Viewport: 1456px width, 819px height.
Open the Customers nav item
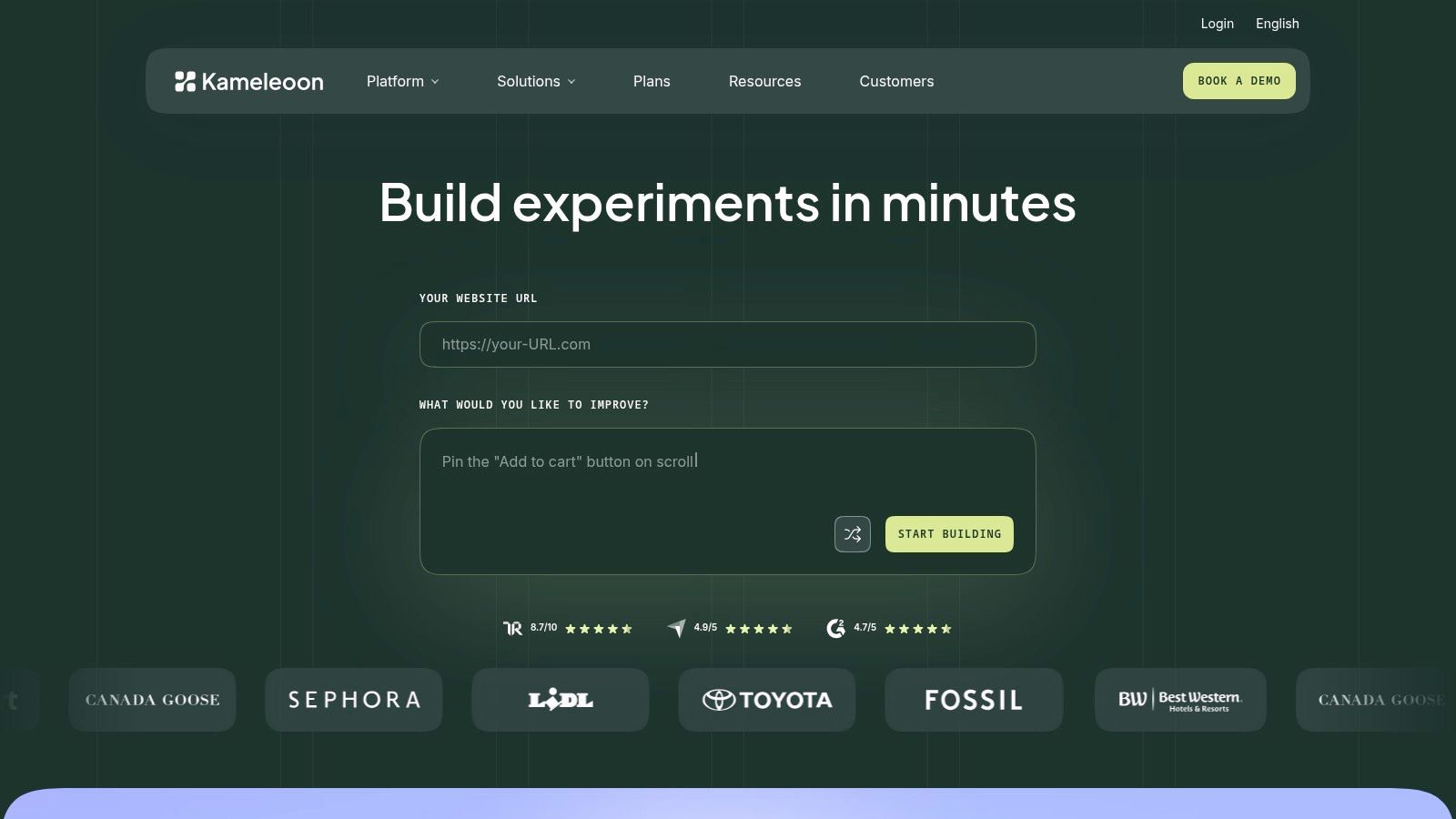point(896,81)
